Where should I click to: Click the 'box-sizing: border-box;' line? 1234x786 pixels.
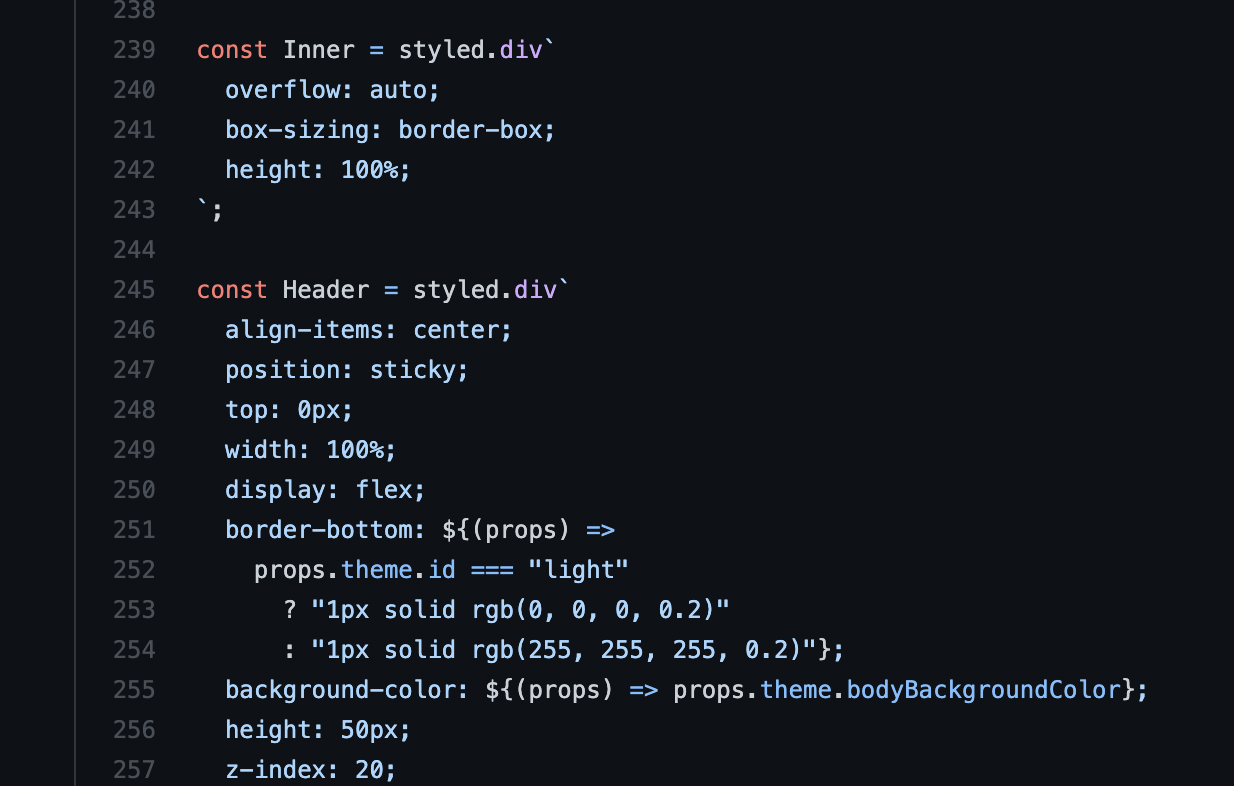[391, 130]
